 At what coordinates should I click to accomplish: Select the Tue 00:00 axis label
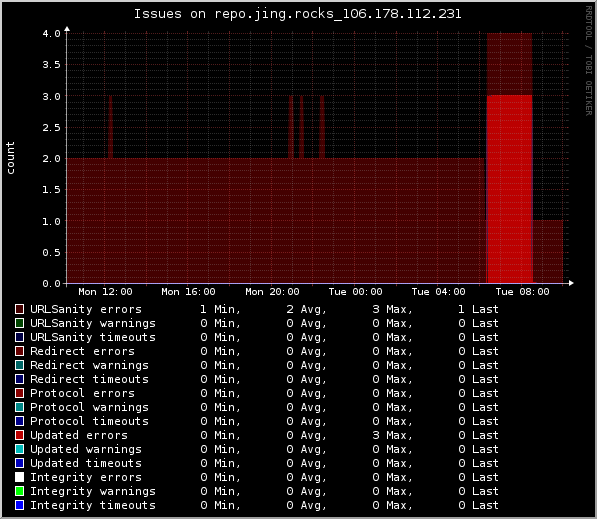(355, 292)
